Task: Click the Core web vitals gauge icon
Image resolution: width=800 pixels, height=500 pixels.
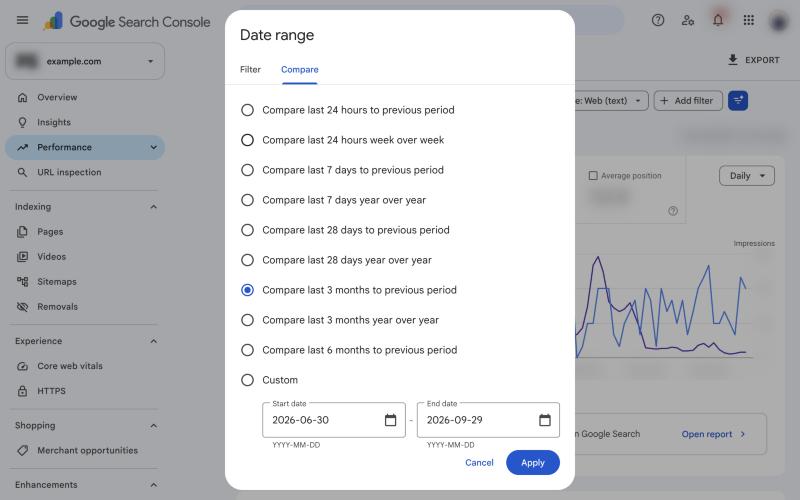Action: 22,366
